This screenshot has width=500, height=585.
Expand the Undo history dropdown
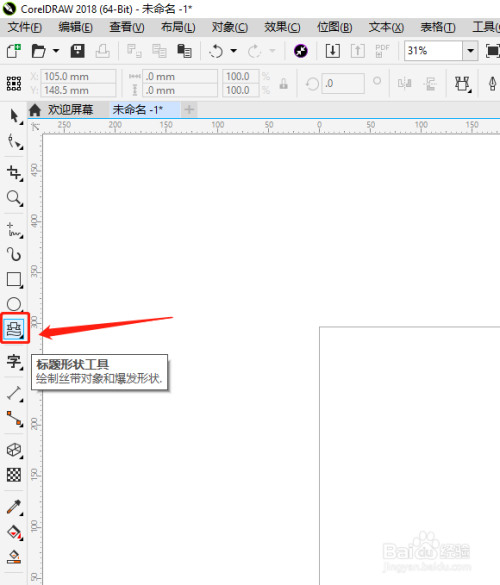tap(234, 51)
